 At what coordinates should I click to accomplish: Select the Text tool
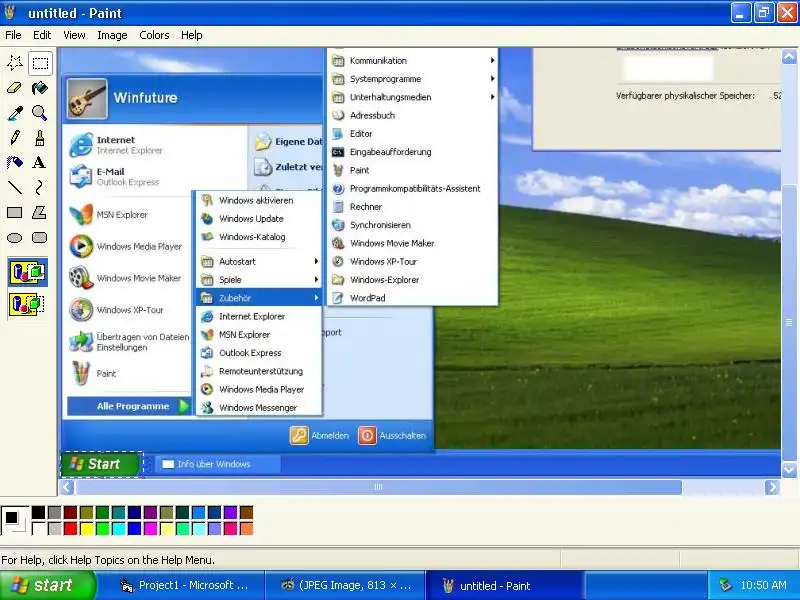[x=40, y=163]
